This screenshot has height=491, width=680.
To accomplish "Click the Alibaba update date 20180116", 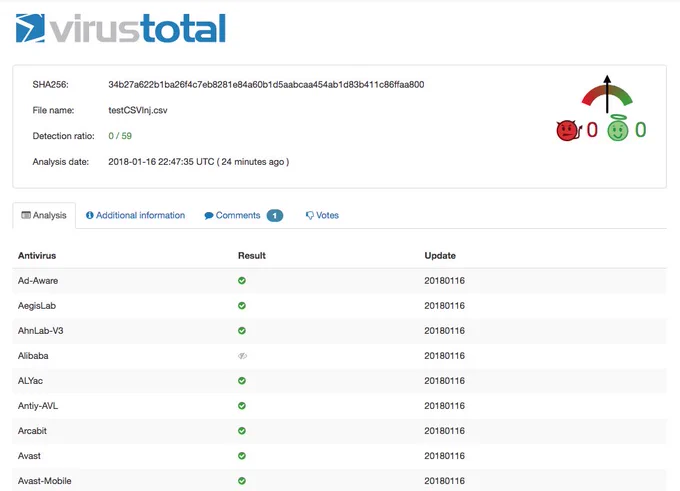I will pos(445,356).
